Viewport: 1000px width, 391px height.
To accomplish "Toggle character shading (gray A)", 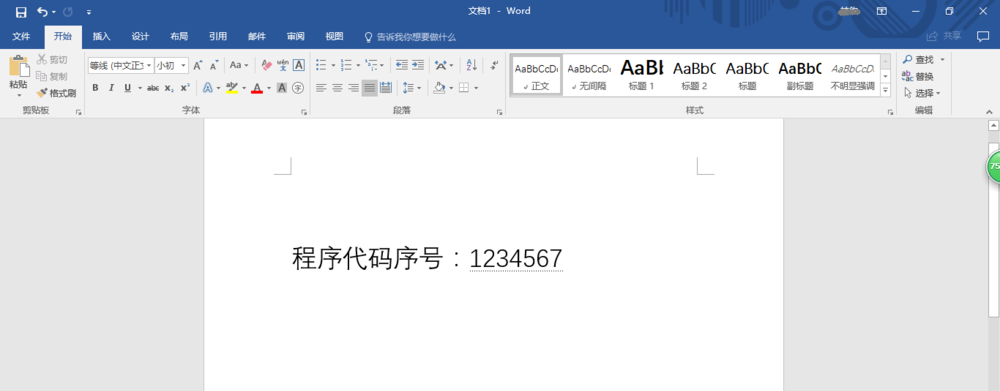I will (282, 87).
